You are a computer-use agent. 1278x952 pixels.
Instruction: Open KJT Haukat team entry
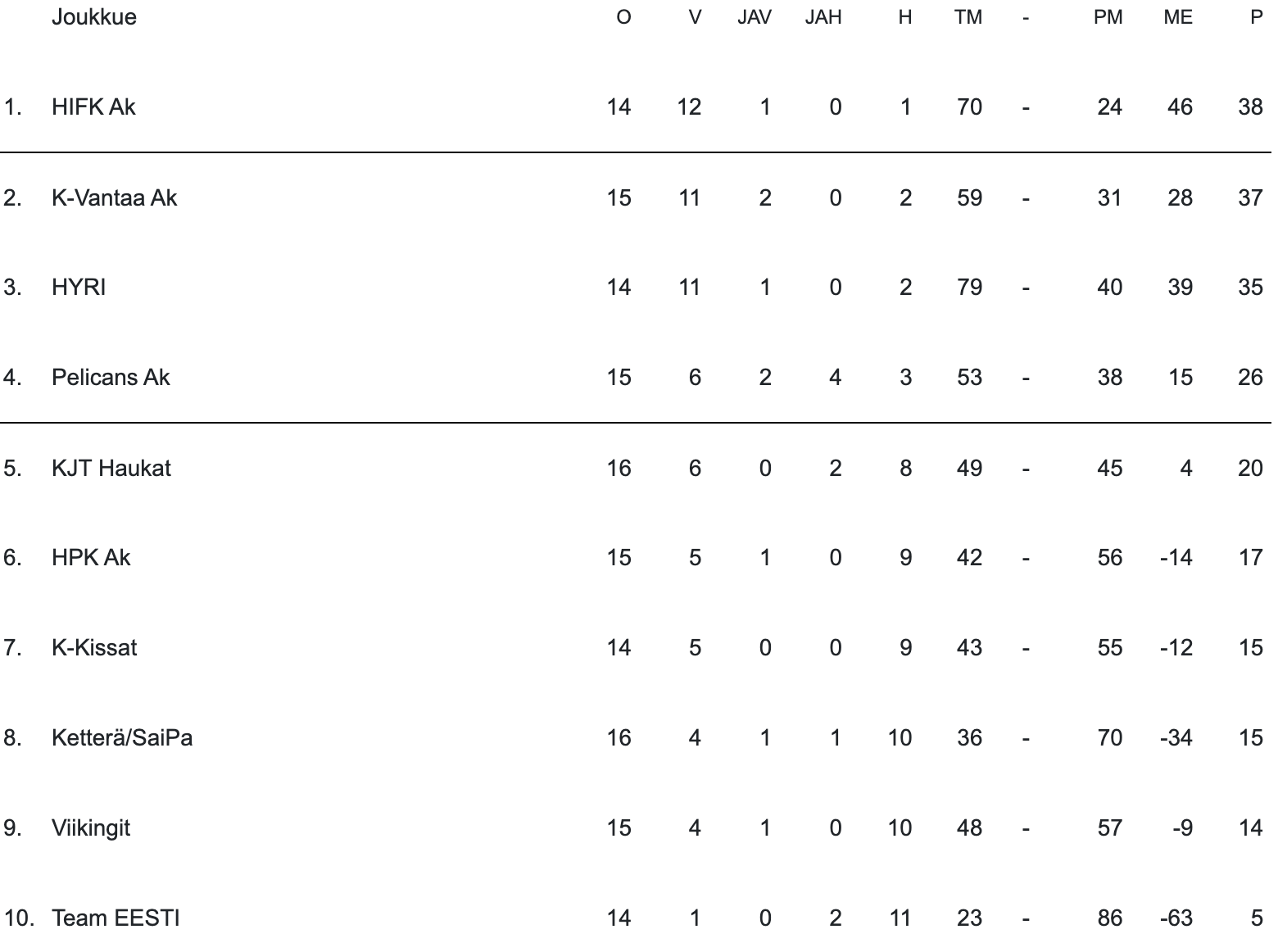click(x=111, y=468)
